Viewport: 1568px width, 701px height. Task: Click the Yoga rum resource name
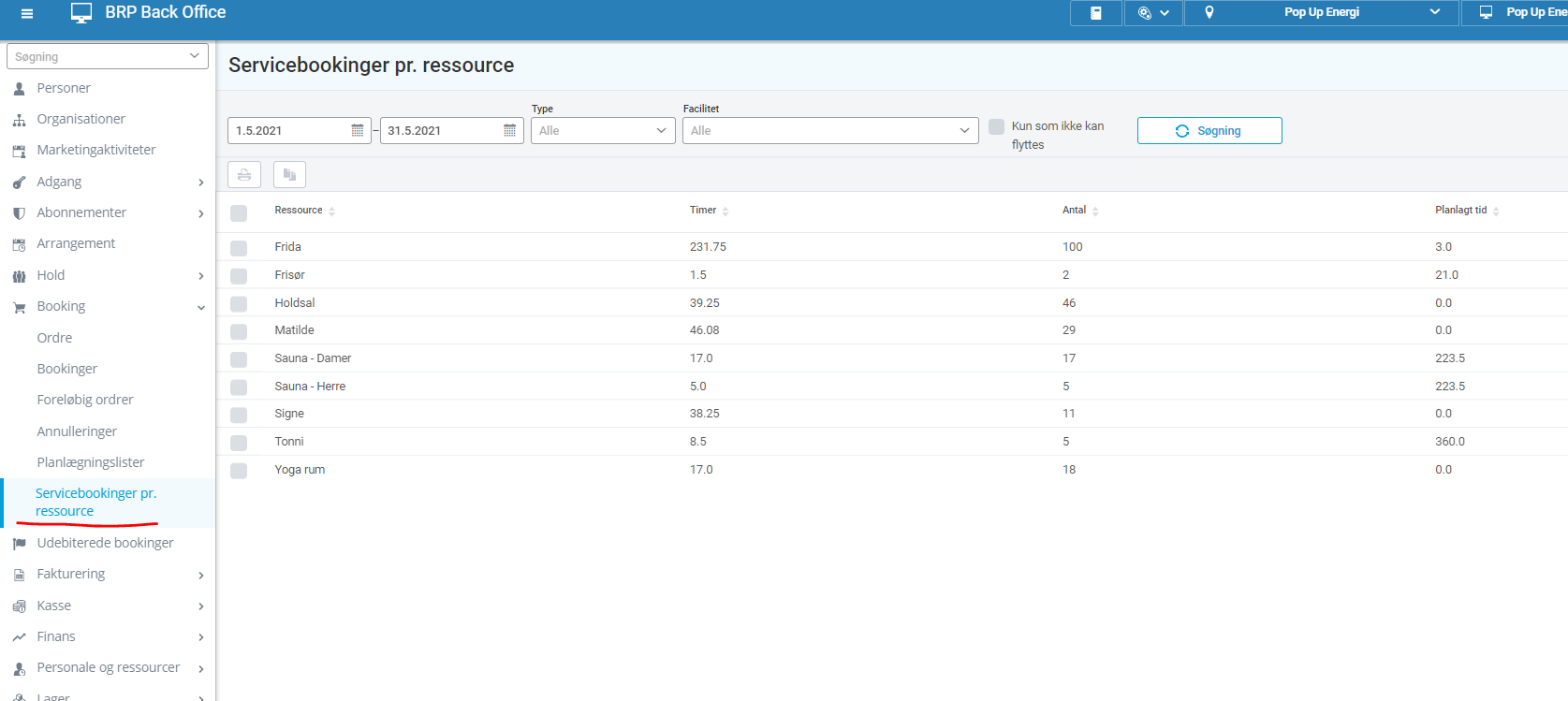300,470
